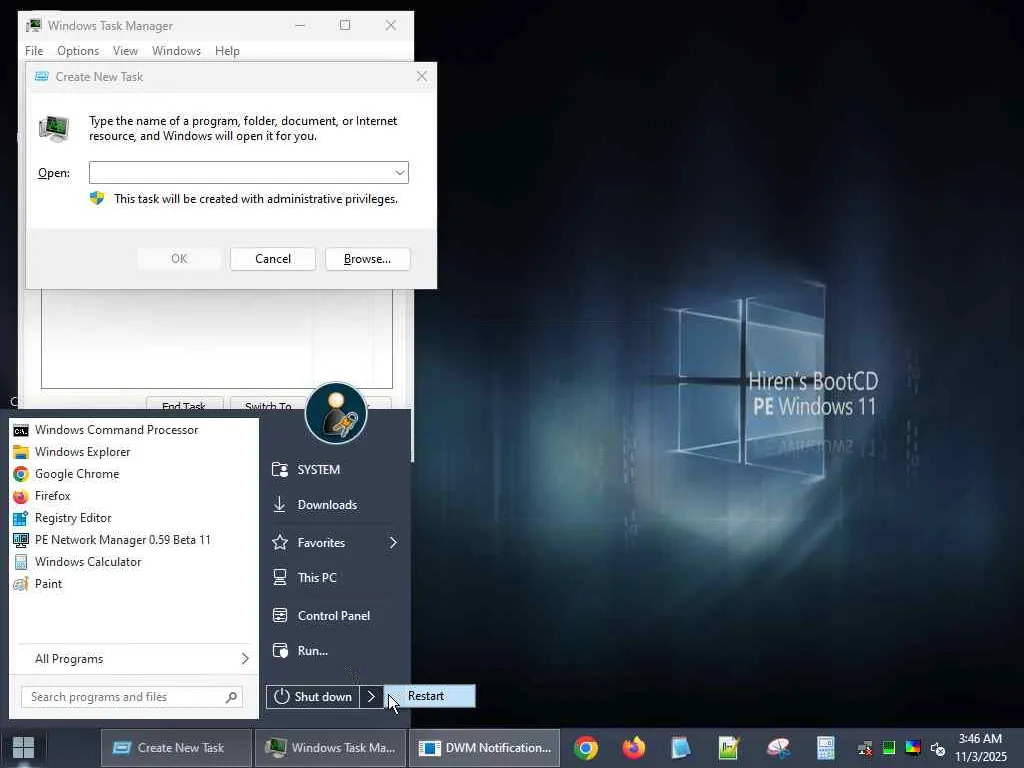Screen dimensions: 1024x768
Task: Open the snipping scissors taskbar icon
Action: [777, 748]
